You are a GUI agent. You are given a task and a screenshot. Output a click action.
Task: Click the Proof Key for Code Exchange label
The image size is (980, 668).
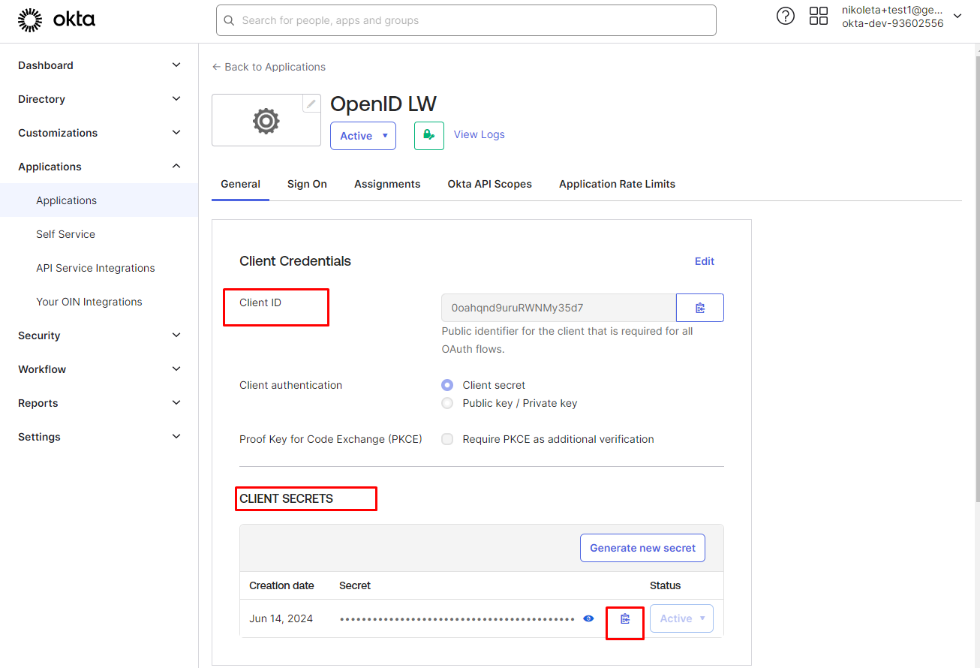(x=331, y=439)
